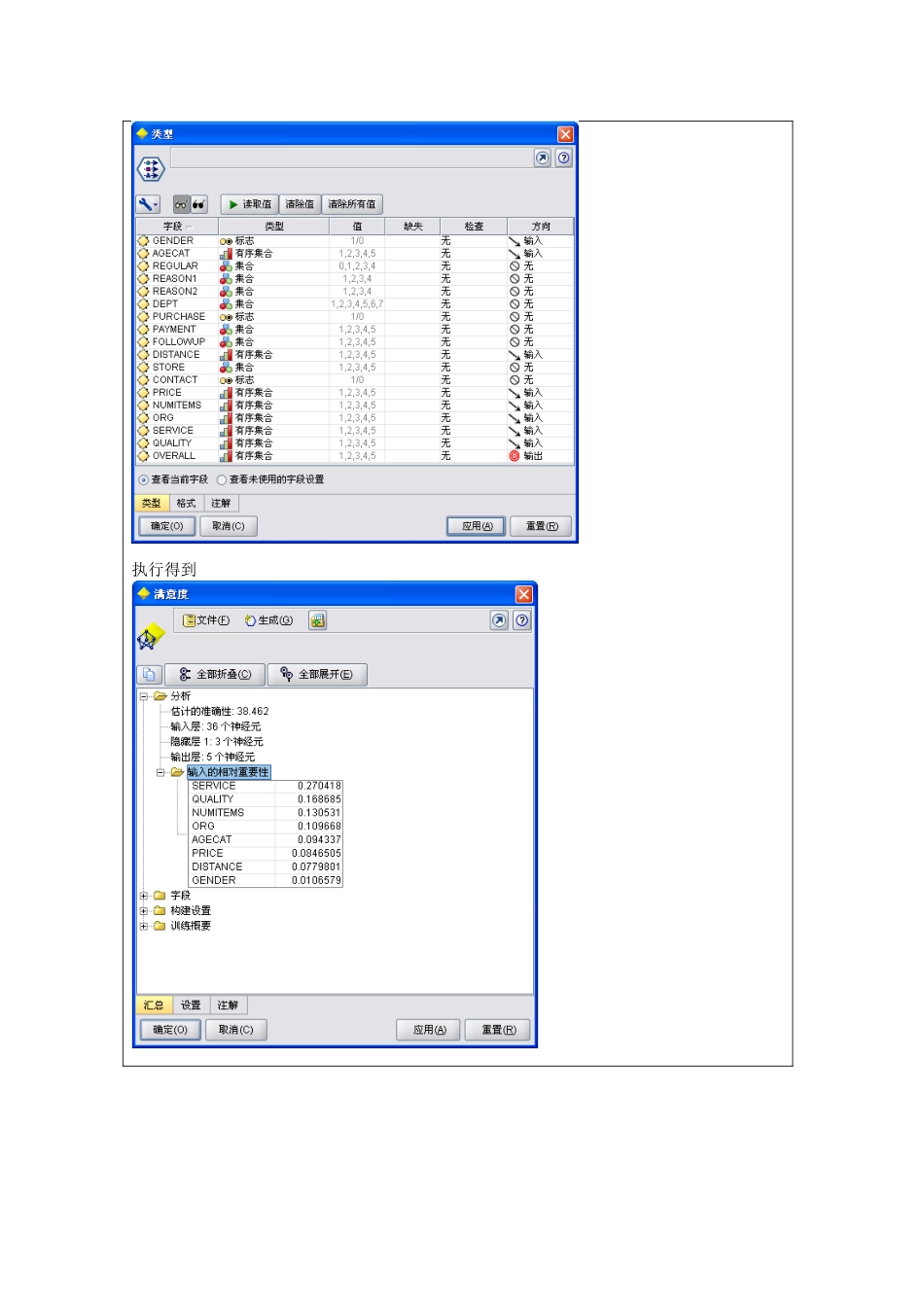This screenshot has height=1307, width=924.
Task: Click the set type icon in DEPT row
Action: point(226,303)
